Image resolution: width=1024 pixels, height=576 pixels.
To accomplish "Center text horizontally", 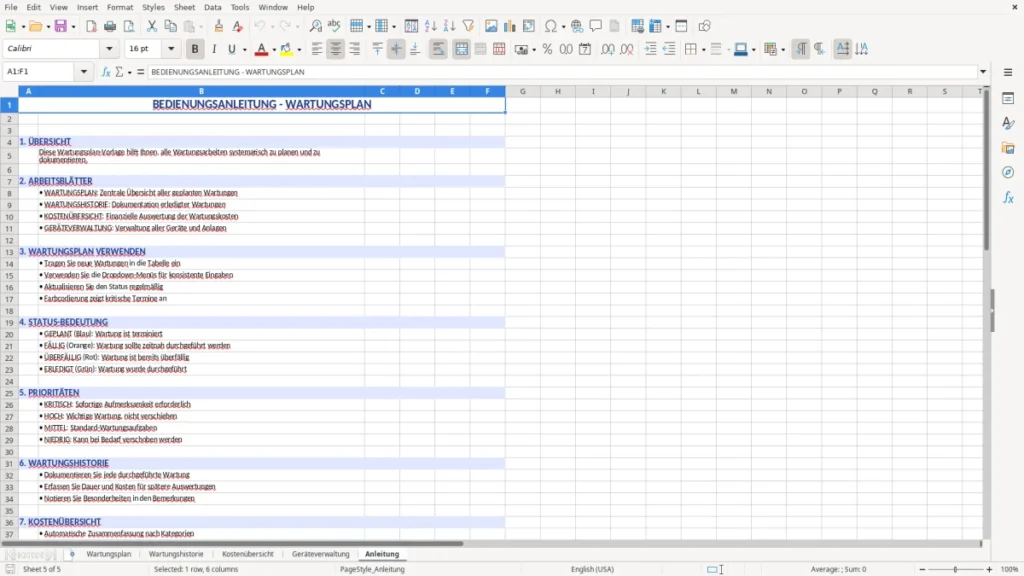I will [x=336, y=49].
